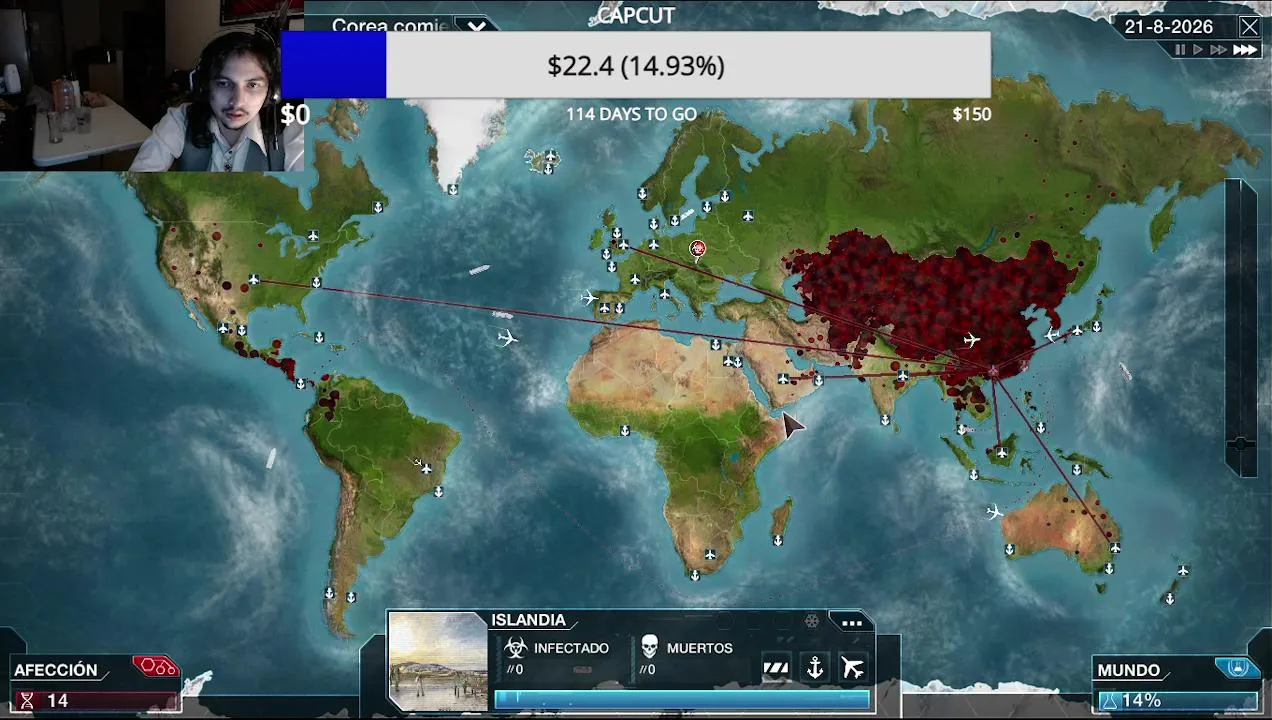Screen dimensions: 1272x720
Task: Select heavily infected China on the map
Action: [x=930, y=300]
